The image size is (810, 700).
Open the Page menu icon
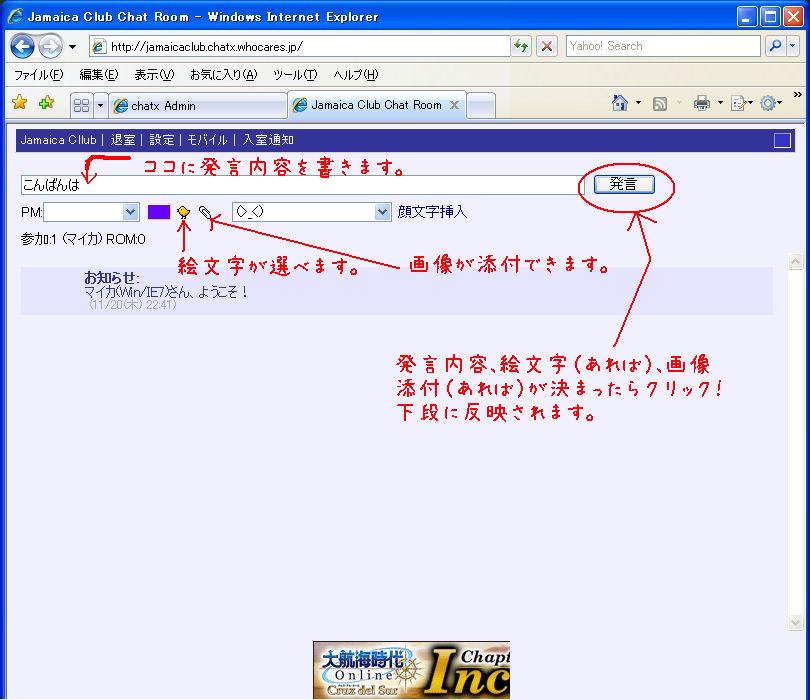[x=739, y=103]
